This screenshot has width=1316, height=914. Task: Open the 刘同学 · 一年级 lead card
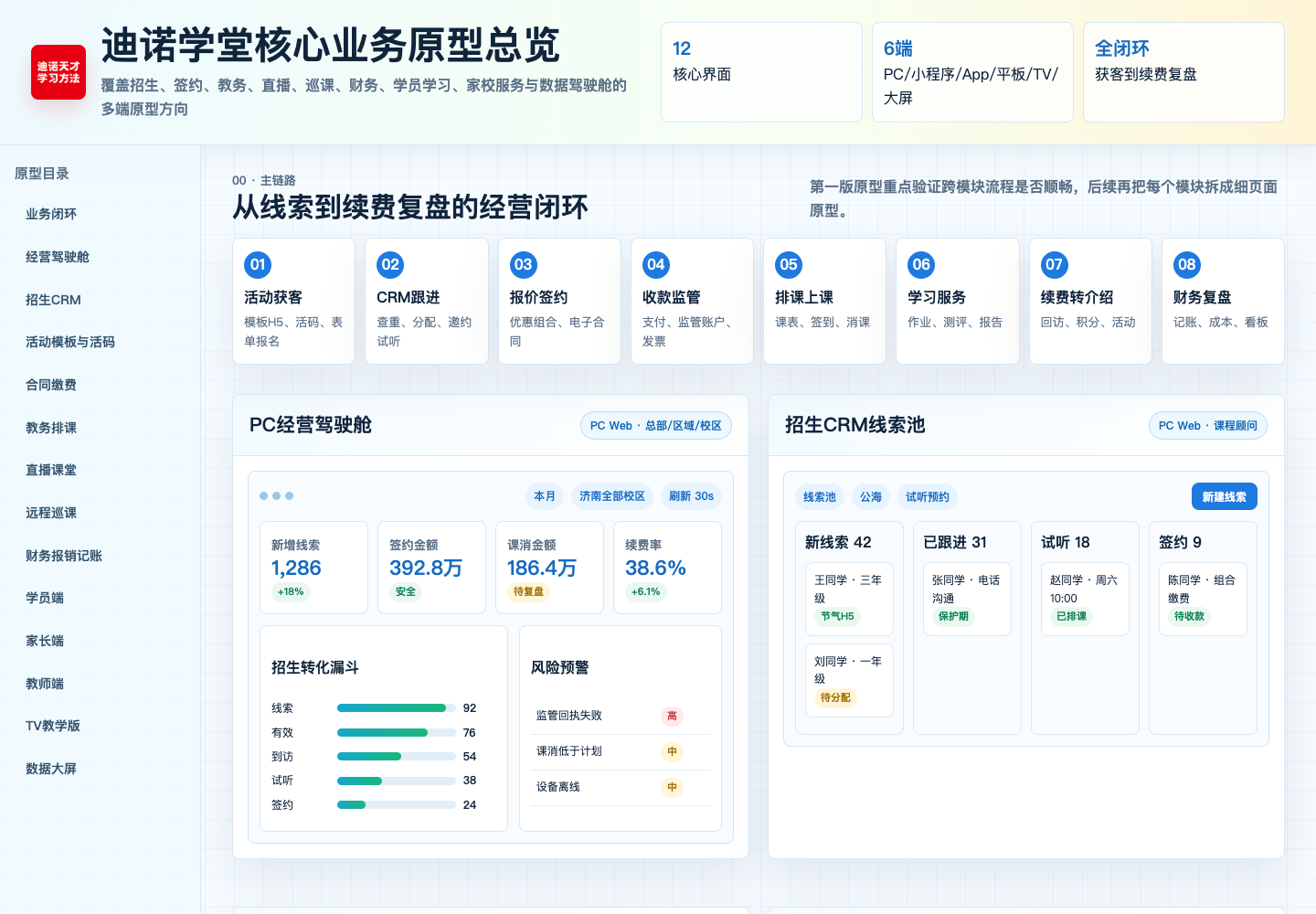849,680
